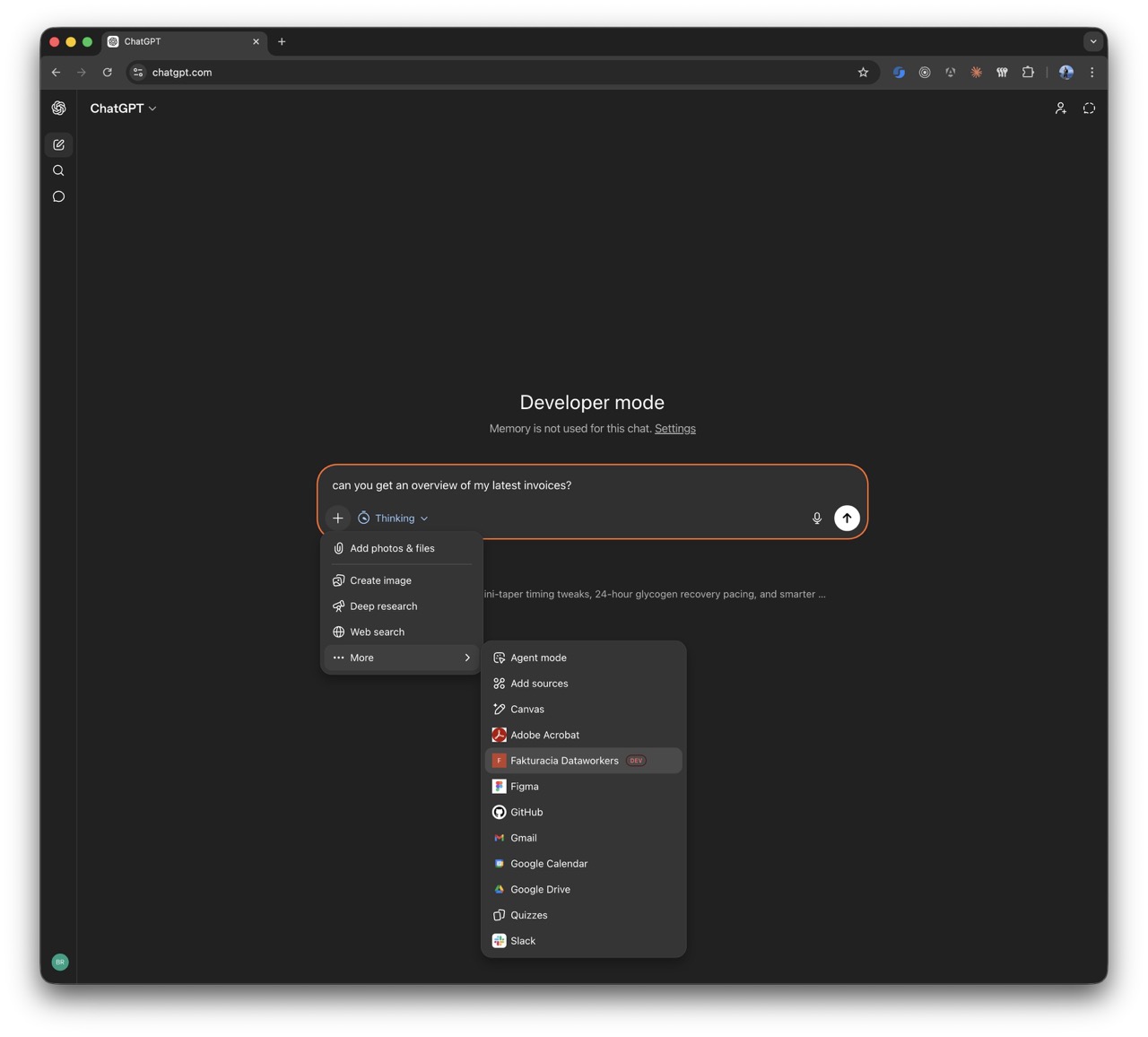Click the ChatGPT logo in the sidebar
The width and height of the screenshot is (1148, 1037).
[59, 109]
